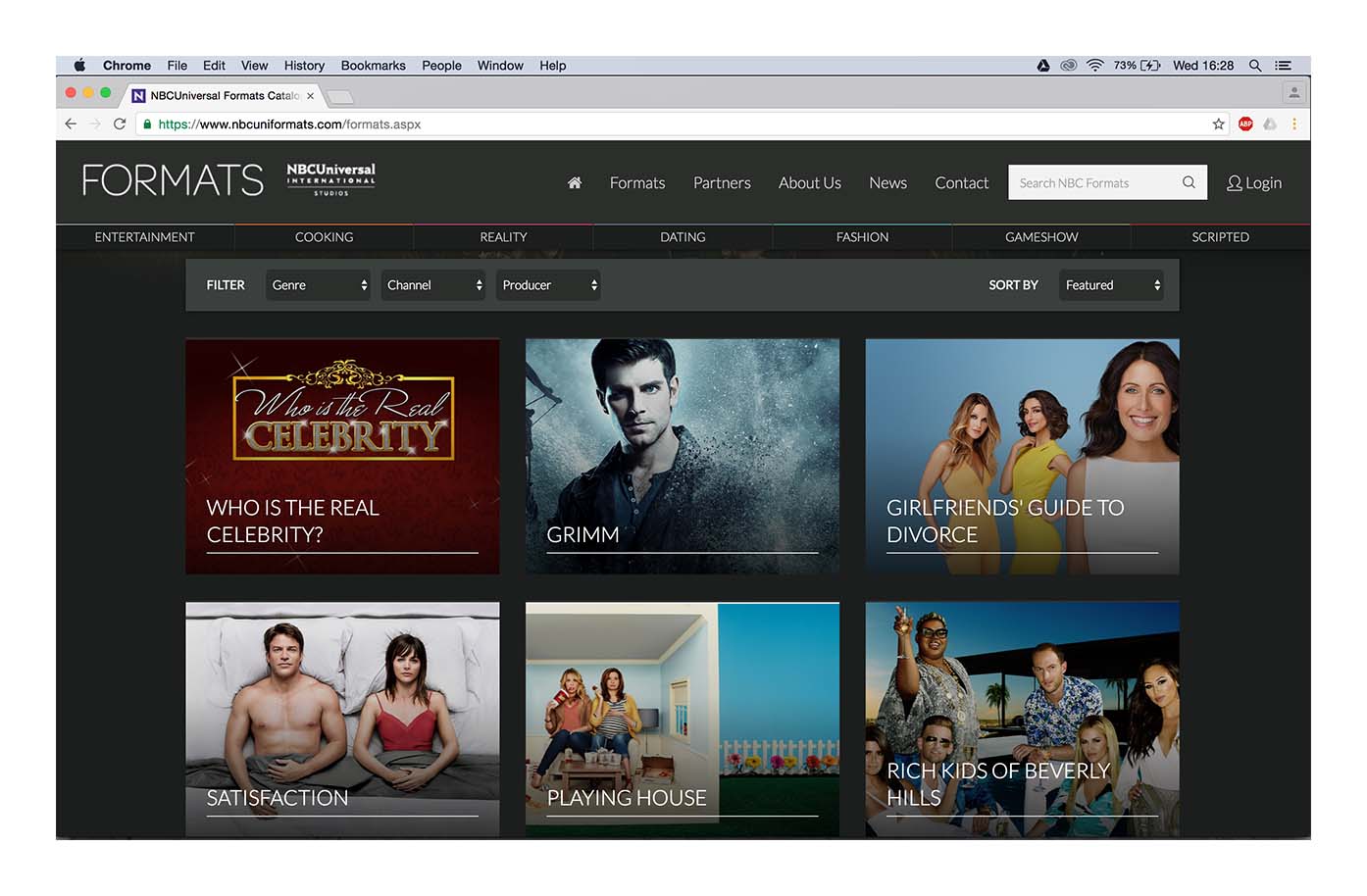
Task: Click the Wed 16:28 clock
Action: [1203, 66]
